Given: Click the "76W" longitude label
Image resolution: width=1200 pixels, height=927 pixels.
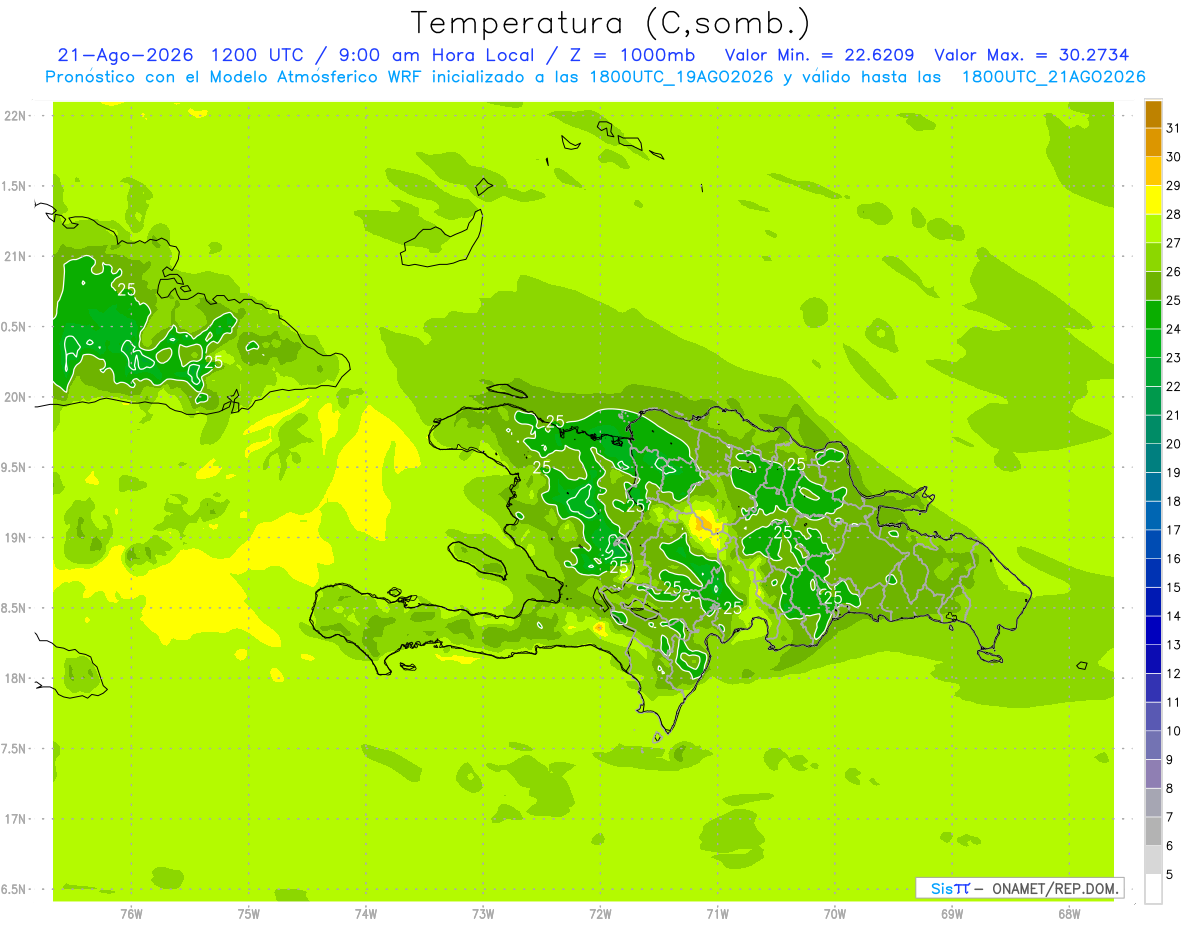Looking at the screenshot, I should click(x=132, y=914).
